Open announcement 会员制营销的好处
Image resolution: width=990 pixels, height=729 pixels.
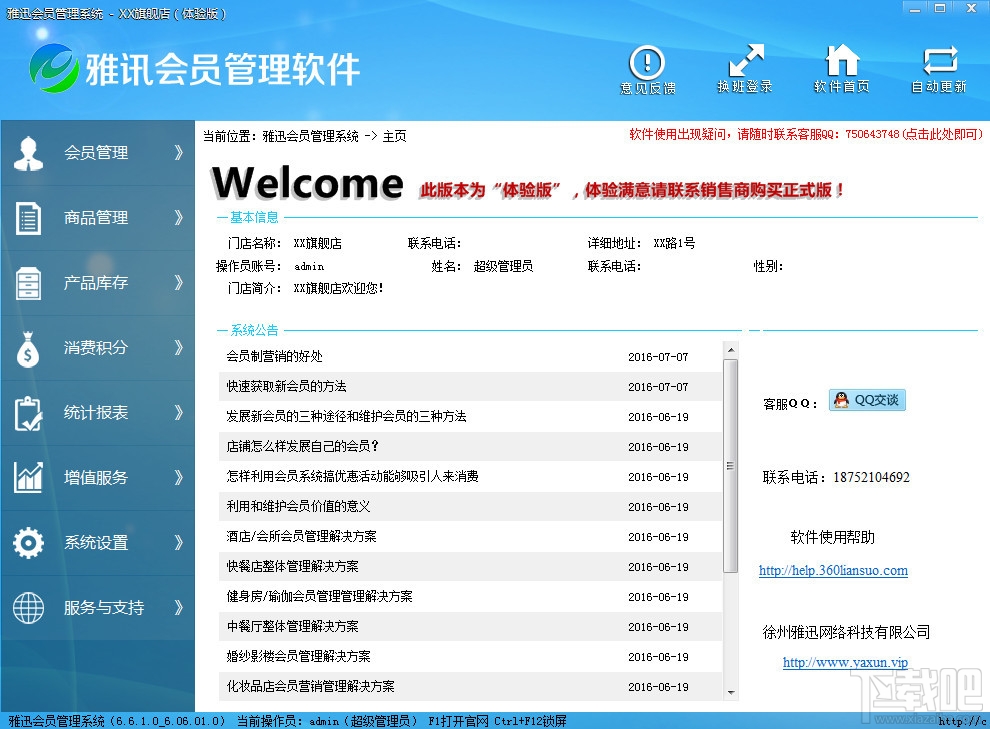tap(274, 357)
